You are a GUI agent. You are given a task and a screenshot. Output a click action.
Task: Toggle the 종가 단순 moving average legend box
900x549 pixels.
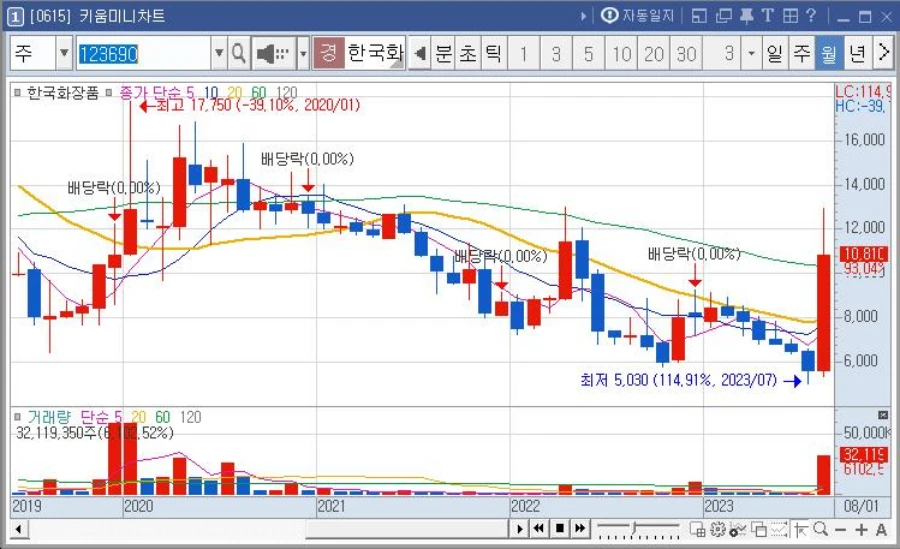(x=109, y=92)
